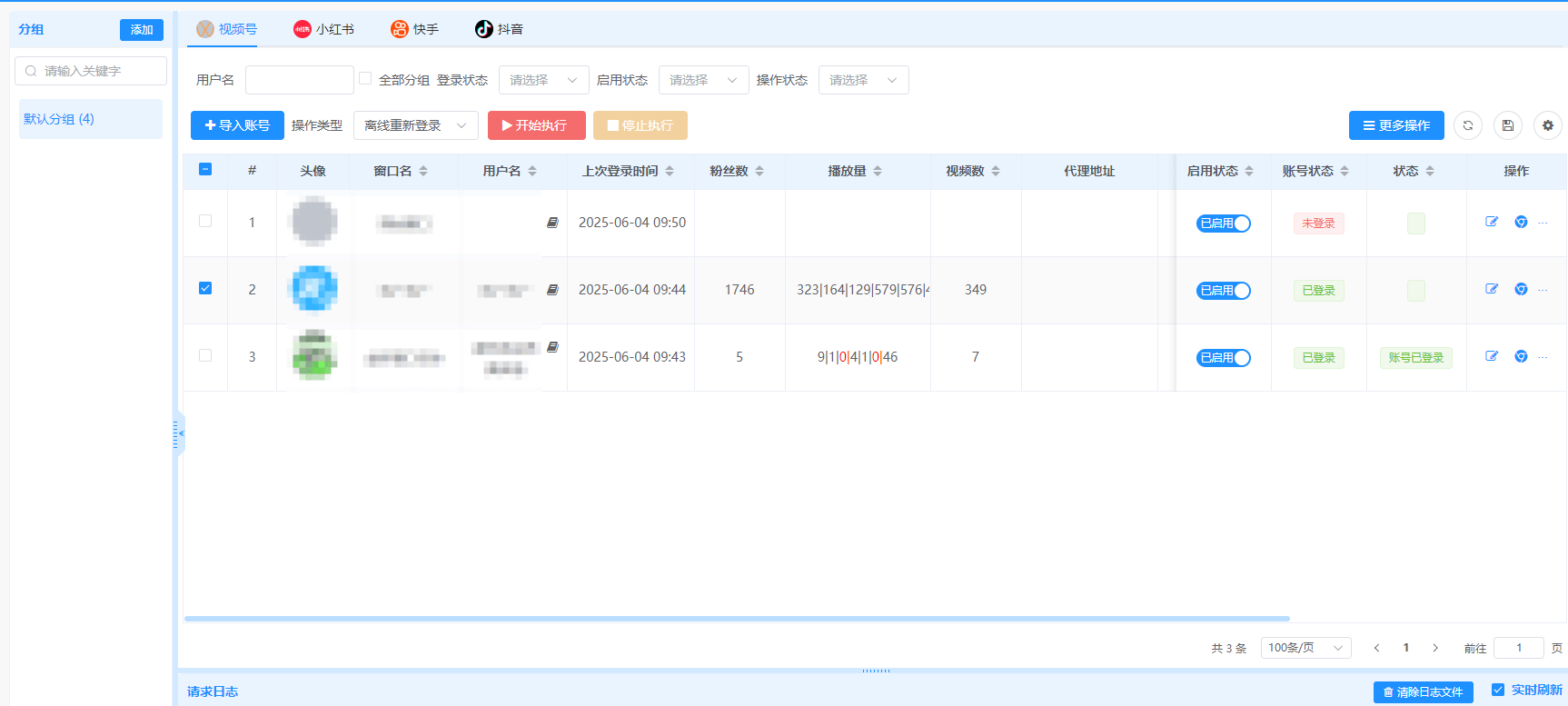Expand the 操作类型 离线重新登录 dropdown

(415, 125)
